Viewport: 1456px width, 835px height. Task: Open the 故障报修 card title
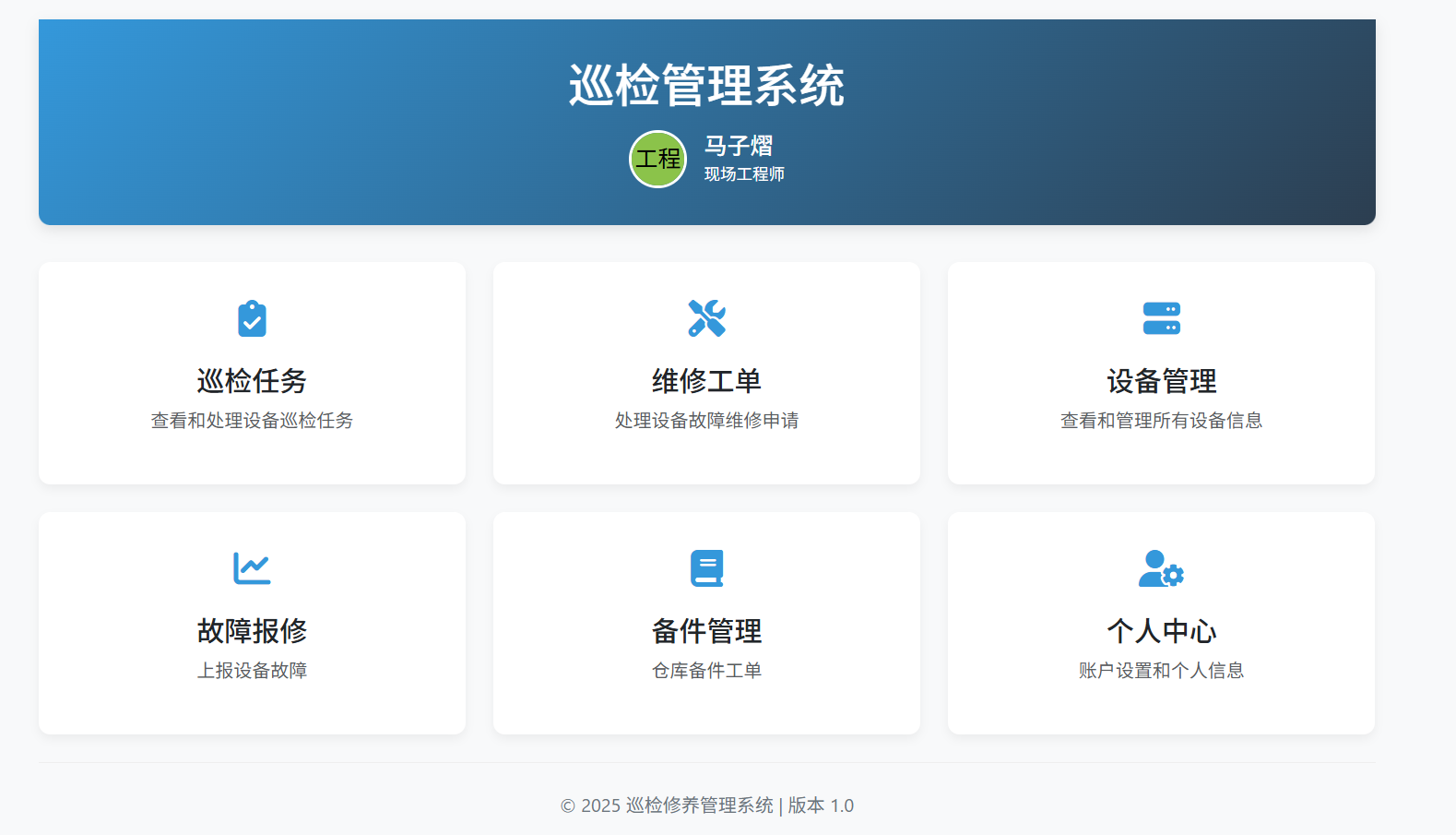pos(252,631)
